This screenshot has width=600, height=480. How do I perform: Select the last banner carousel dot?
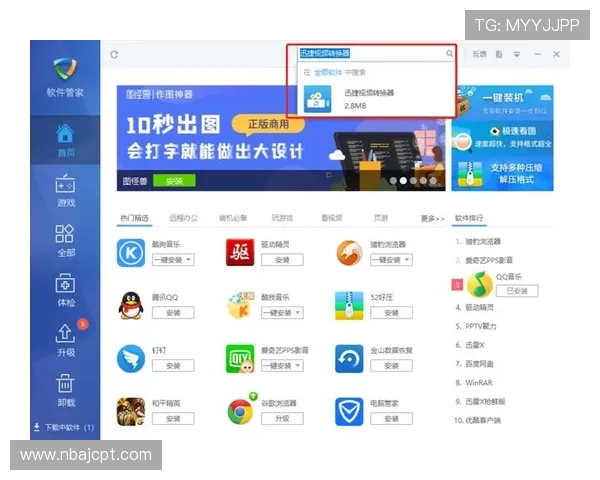click(433, 180)
